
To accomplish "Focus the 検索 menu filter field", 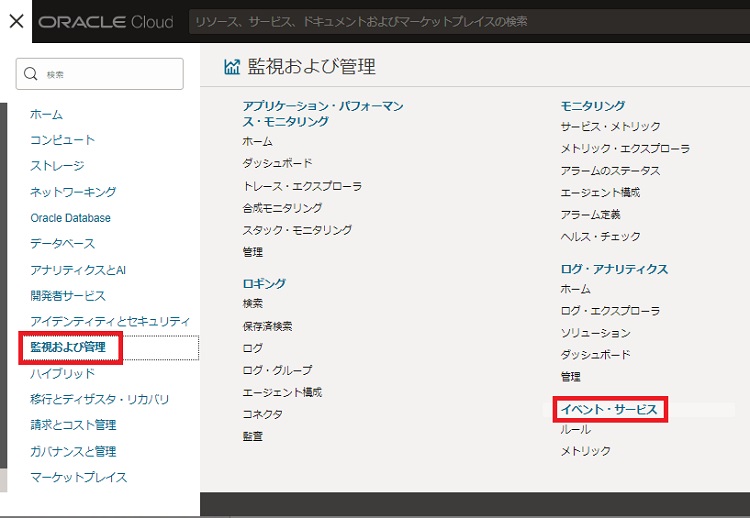I will tap(110, 74).
